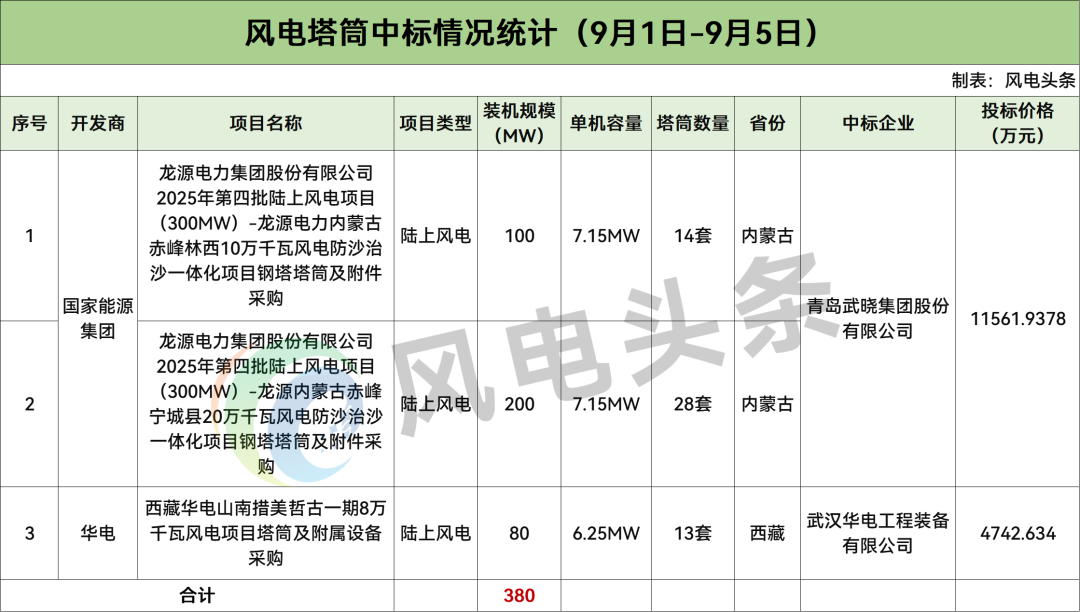This screenshot has height=612, width=1080.
Task: Click the bid price 4742.634
Action: tap(1018, 533)
